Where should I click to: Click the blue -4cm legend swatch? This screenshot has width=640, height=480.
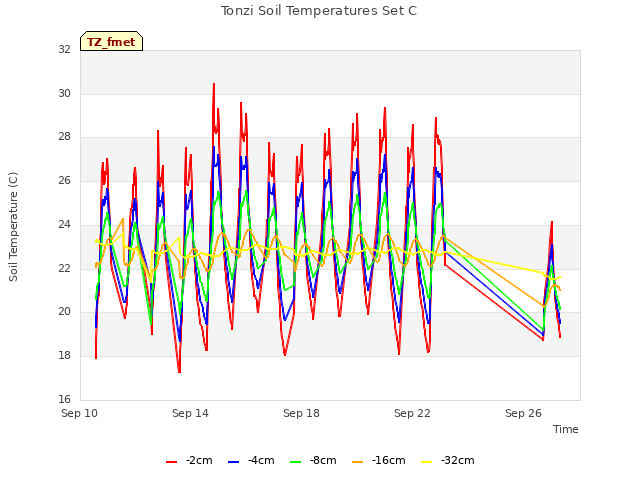click(x=233, y=461)
